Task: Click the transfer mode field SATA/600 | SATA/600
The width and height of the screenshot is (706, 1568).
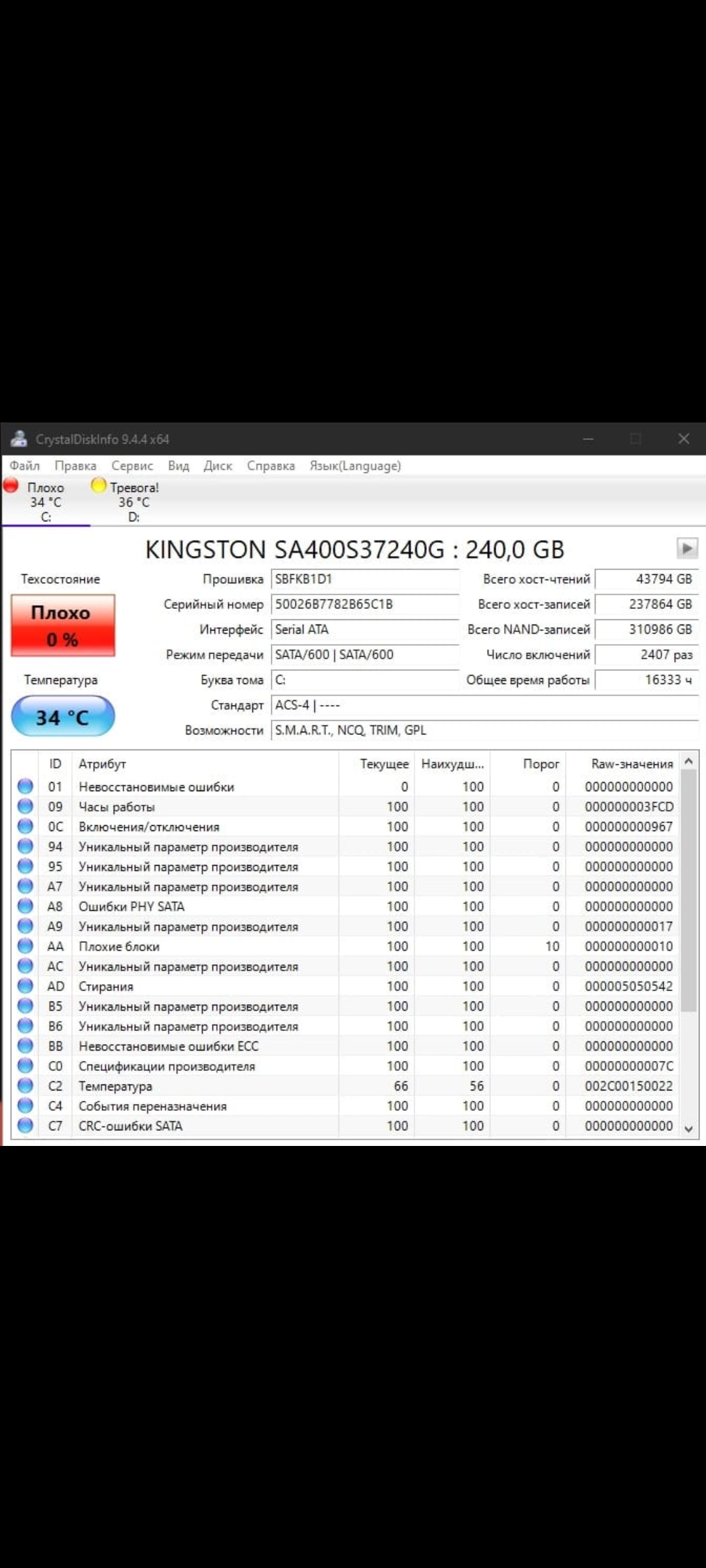Action: point(365,655)
